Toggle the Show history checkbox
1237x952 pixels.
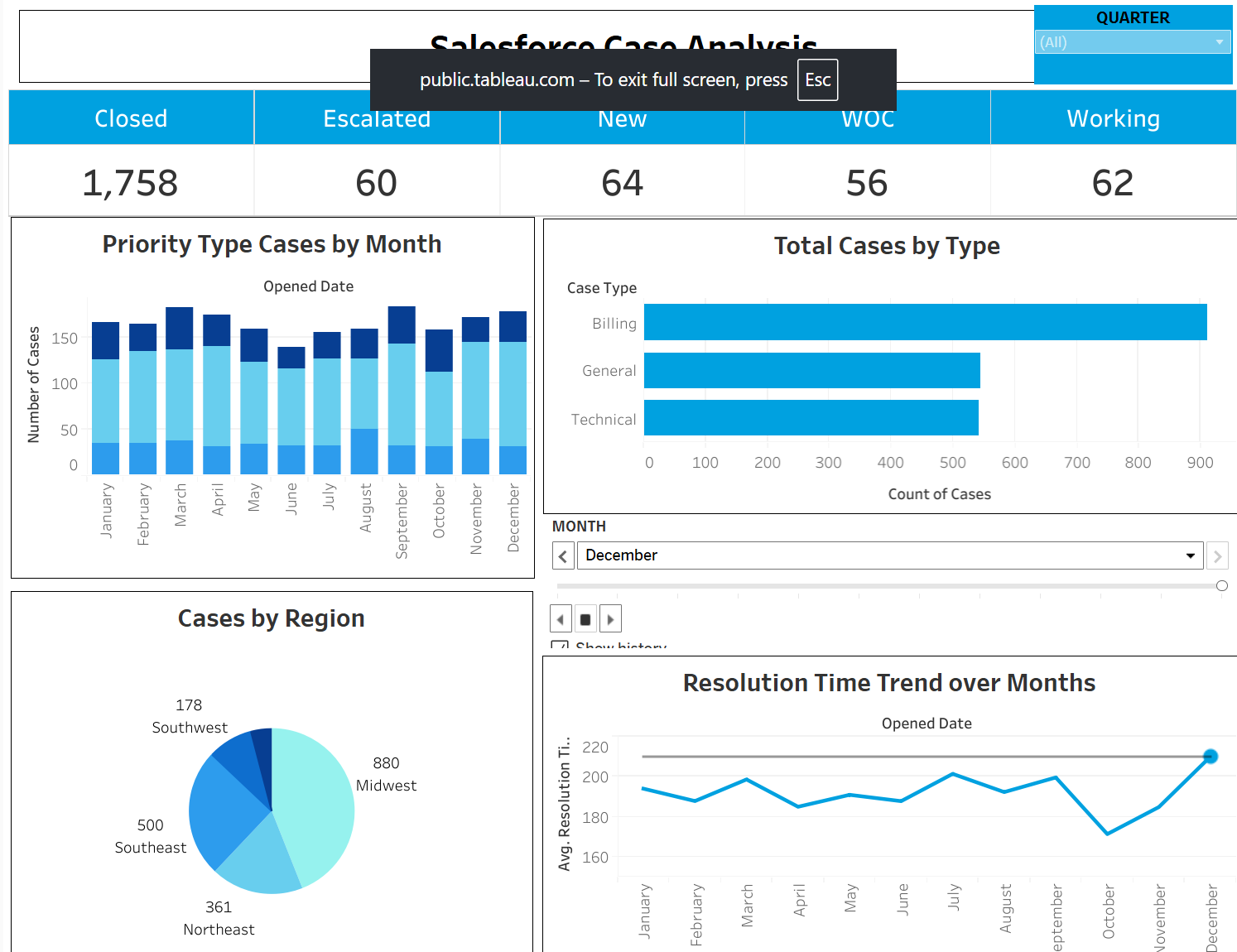point(560,645)
